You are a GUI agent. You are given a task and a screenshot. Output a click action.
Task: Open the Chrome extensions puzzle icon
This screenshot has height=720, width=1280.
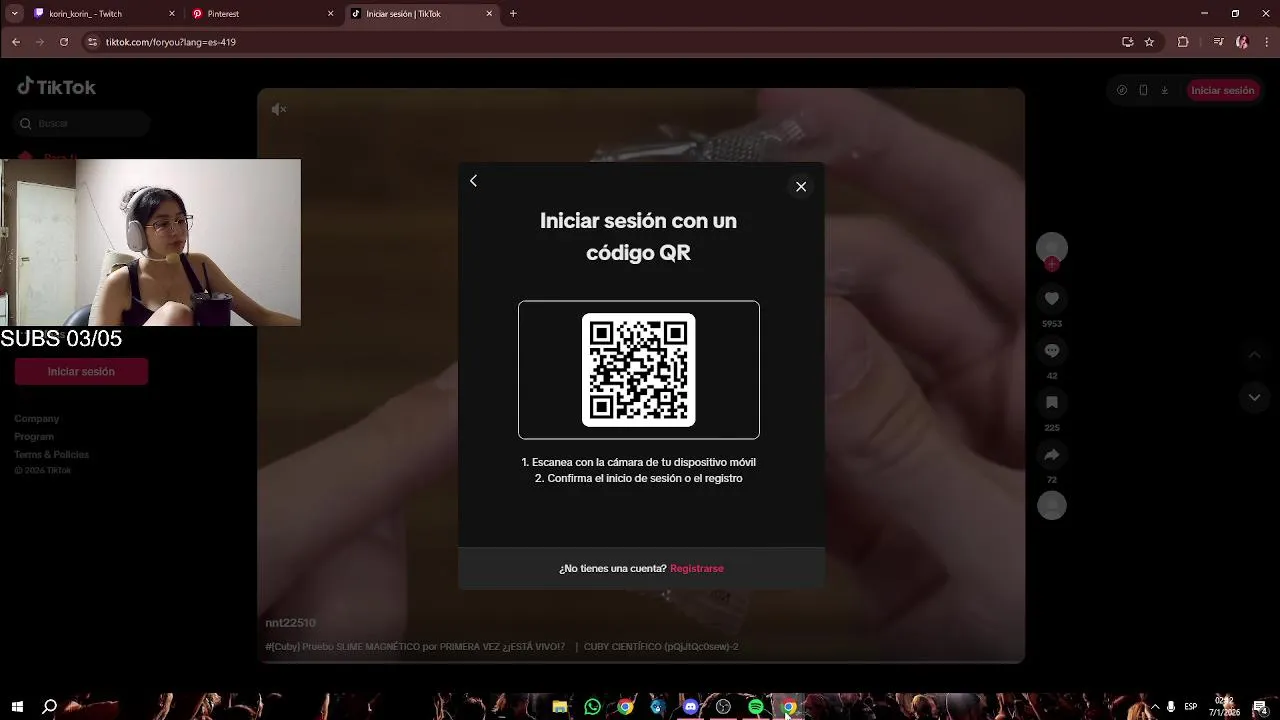(1183, 42)
